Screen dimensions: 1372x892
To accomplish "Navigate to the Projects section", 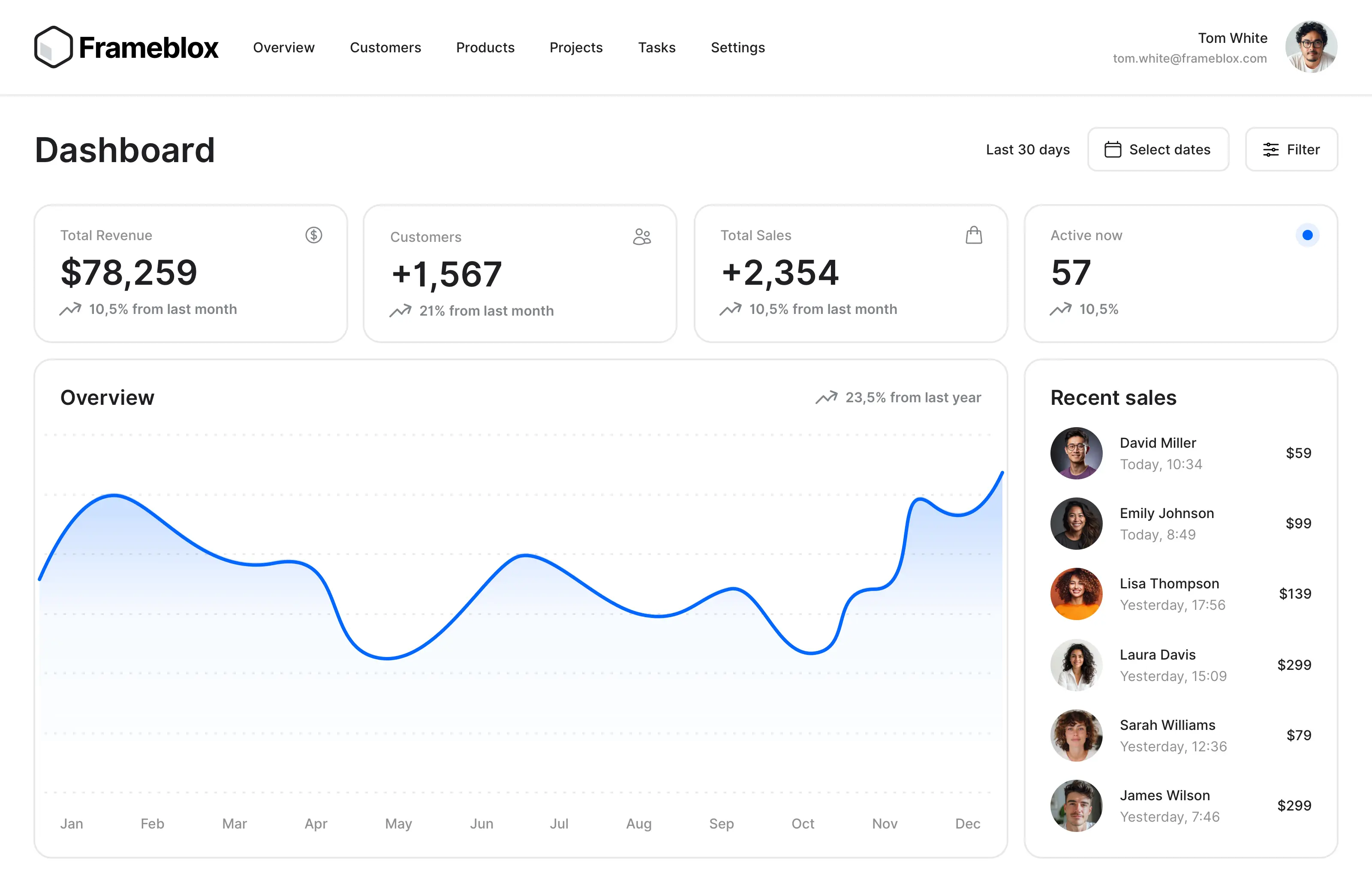I will click(x=576, y=48).
